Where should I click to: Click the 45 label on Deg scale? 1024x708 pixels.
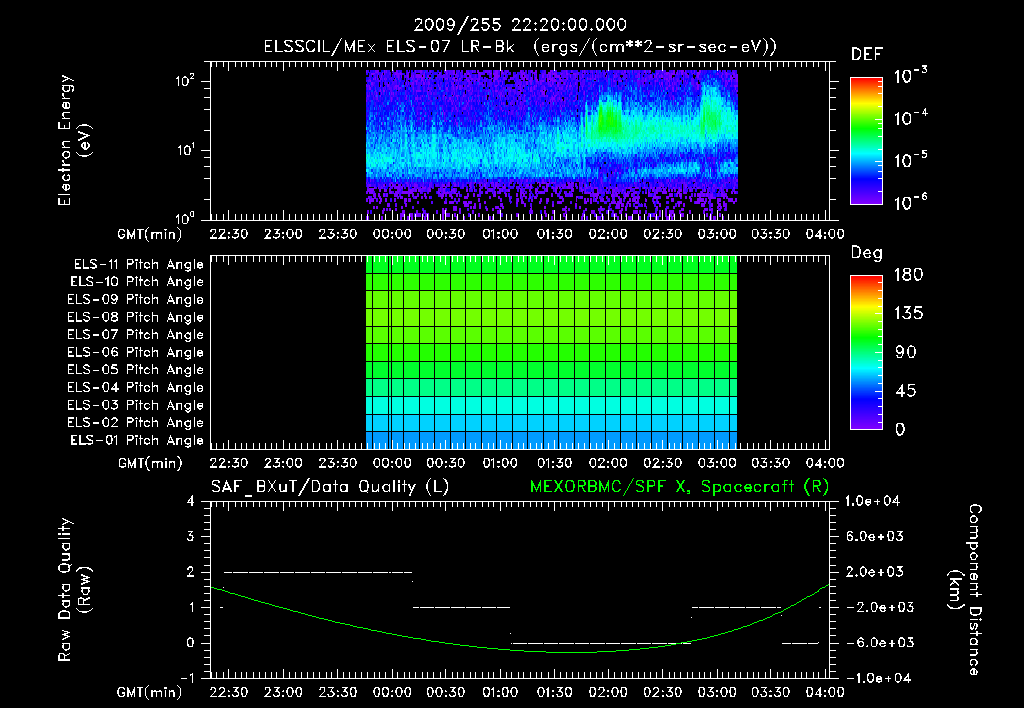[x=905, y=391]
